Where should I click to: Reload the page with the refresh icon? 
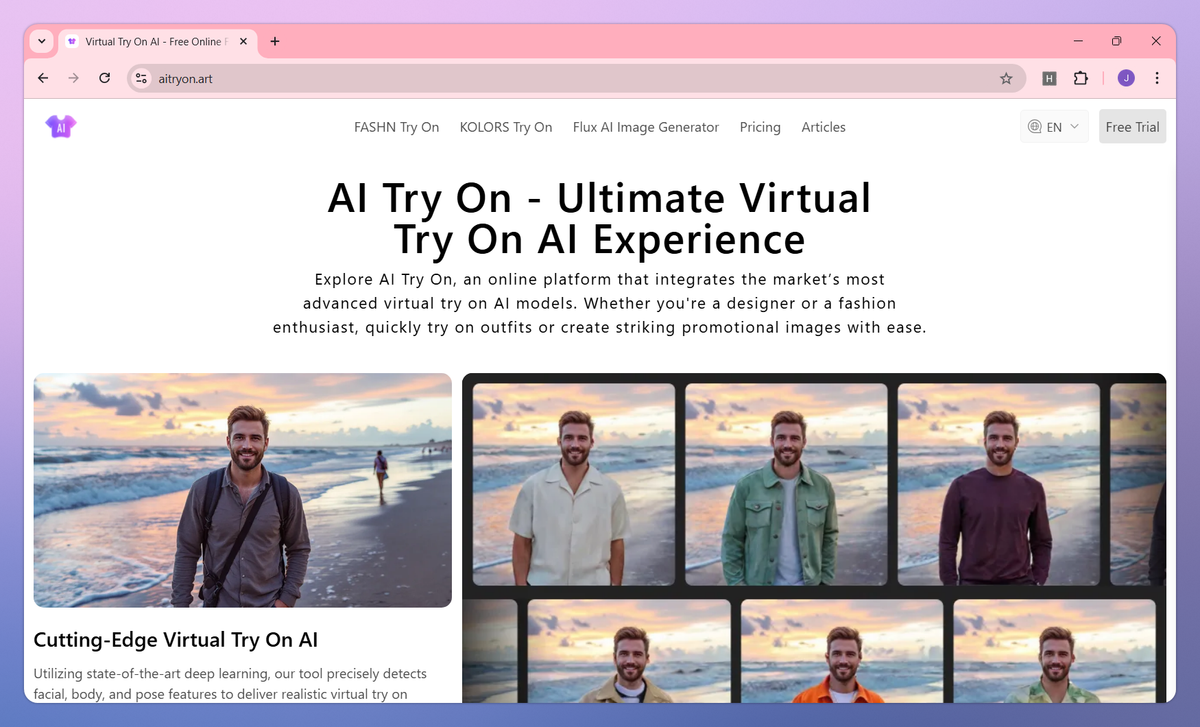pyautogui.click(x=104, y=78)
